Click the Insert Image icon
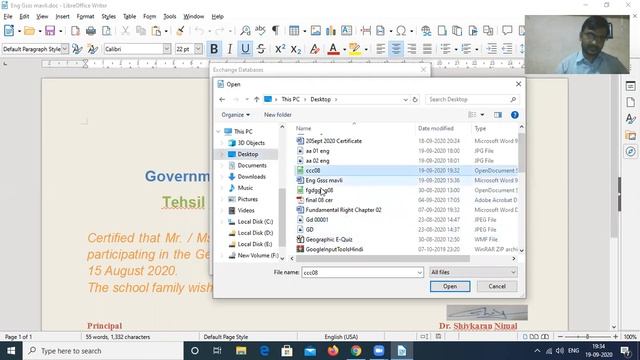 coord(316,31)
